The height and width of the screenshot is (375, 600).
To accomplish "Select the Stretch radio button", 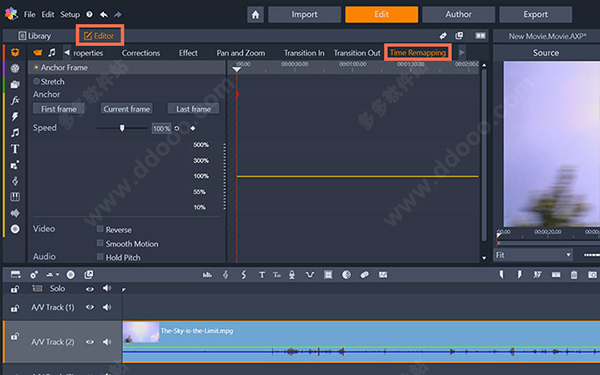I will [36, 81].
